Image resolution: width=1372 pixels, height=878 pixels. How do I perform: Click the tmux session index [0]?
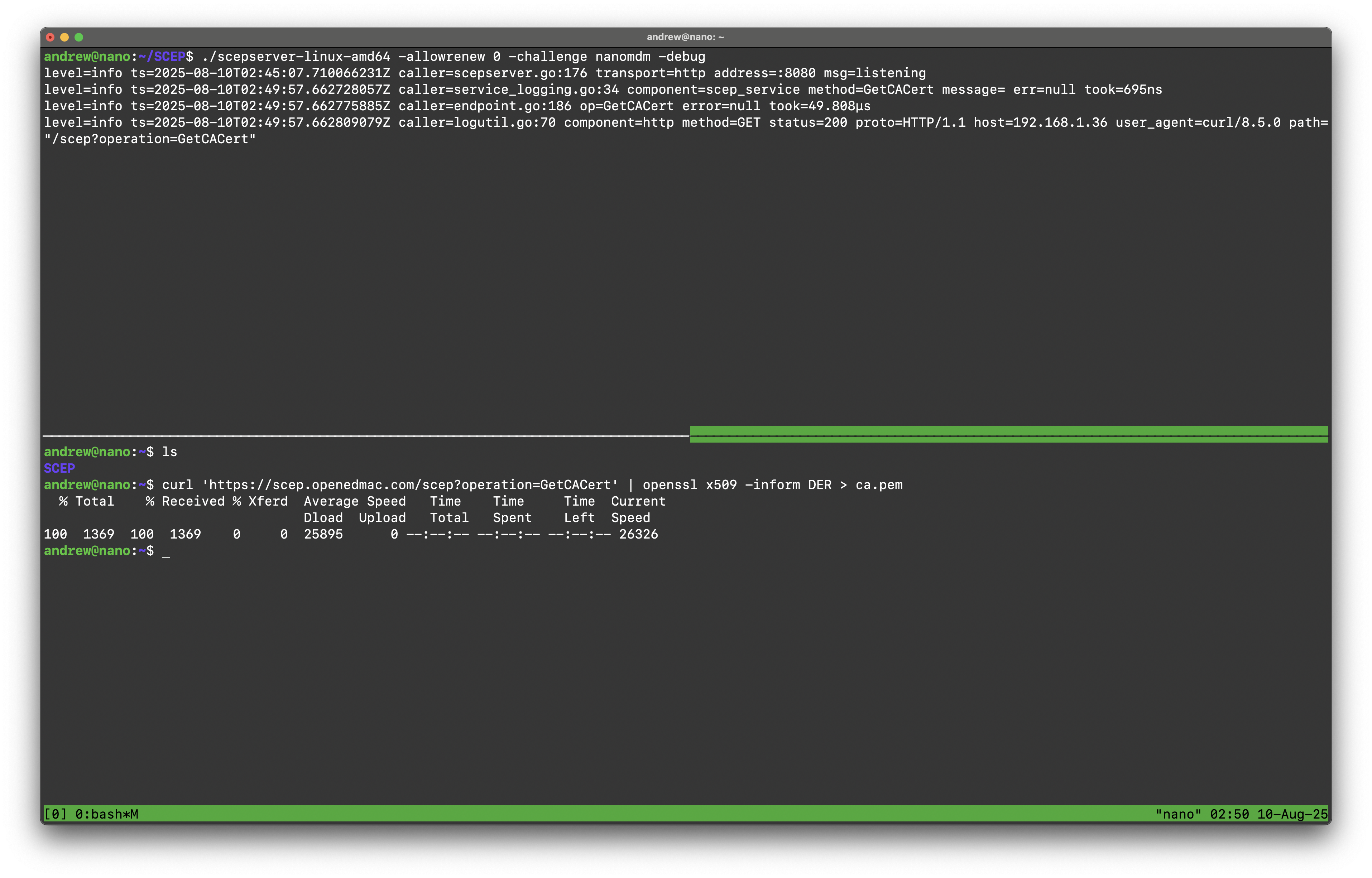(x=55, y=814)
